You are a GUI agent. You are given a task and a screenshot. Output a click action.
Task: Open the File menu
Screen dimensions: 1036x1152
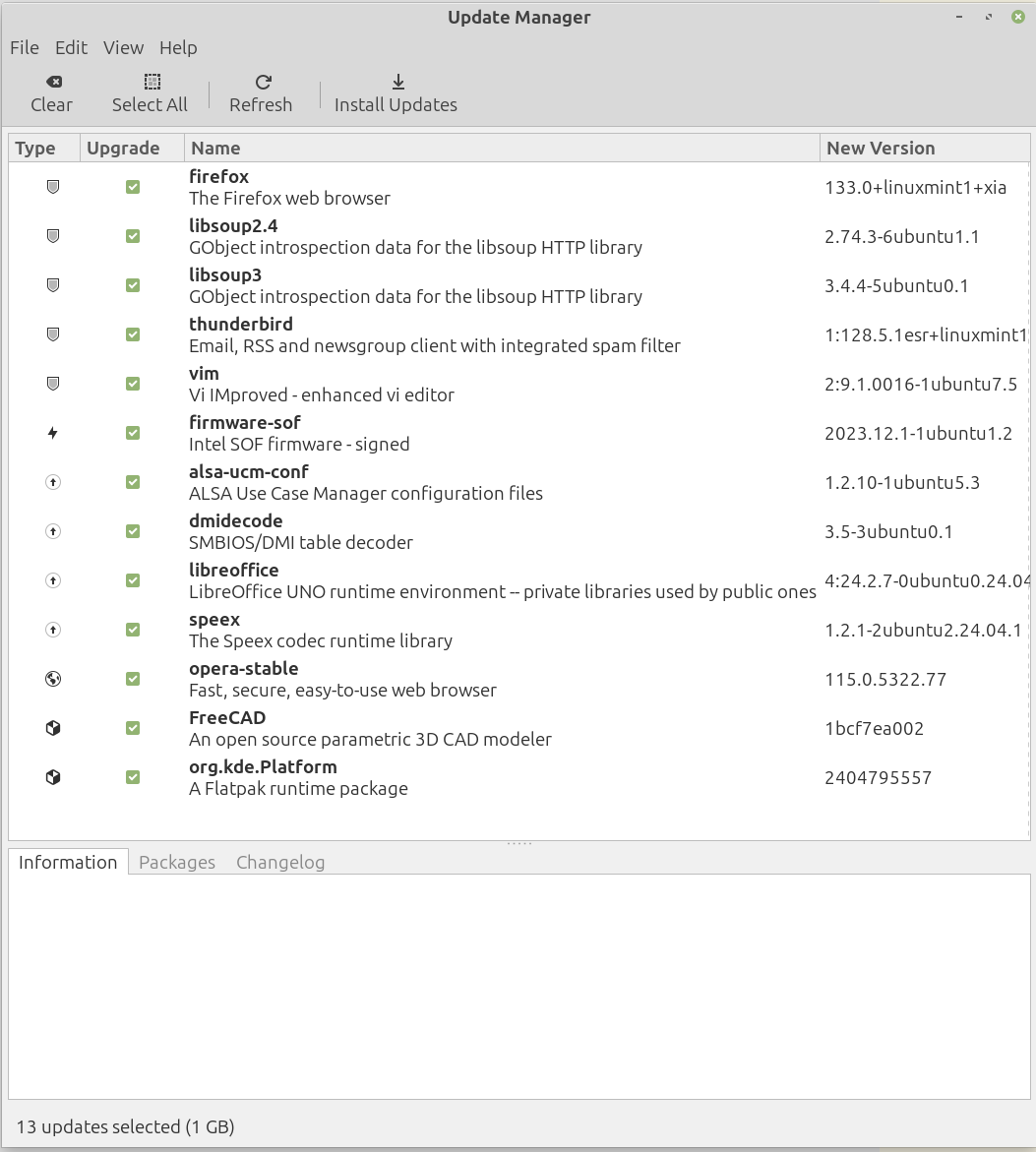[x=25, y=48]
